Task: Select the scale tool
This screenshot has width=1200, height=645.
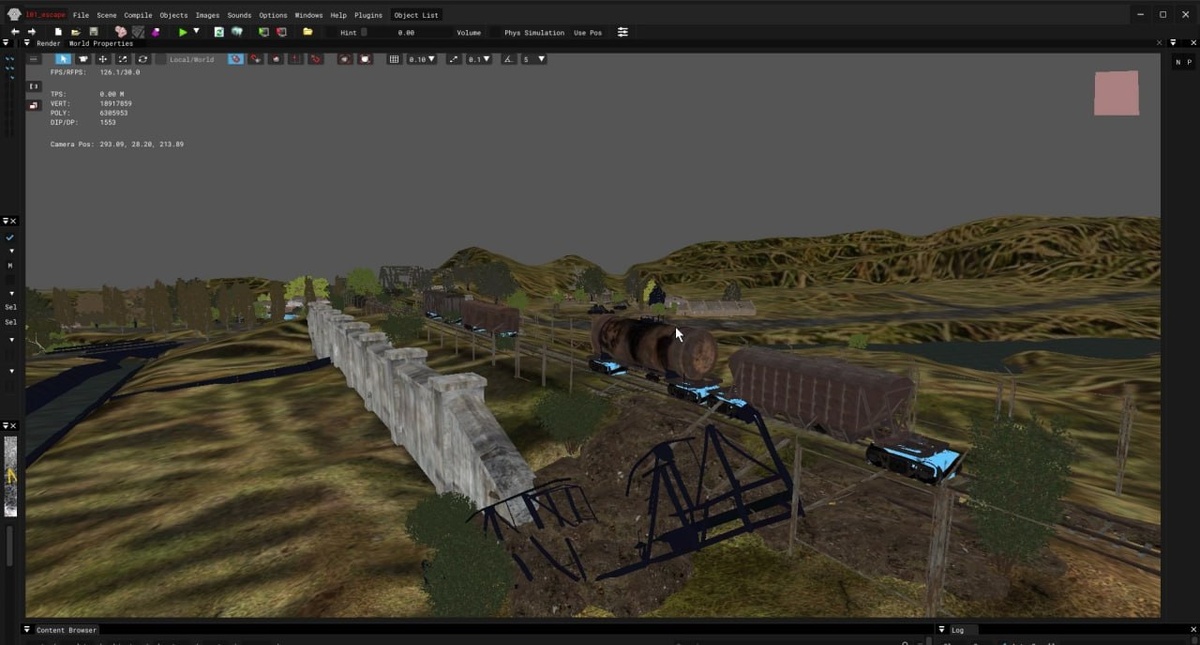Action: [x=123, y=59]
